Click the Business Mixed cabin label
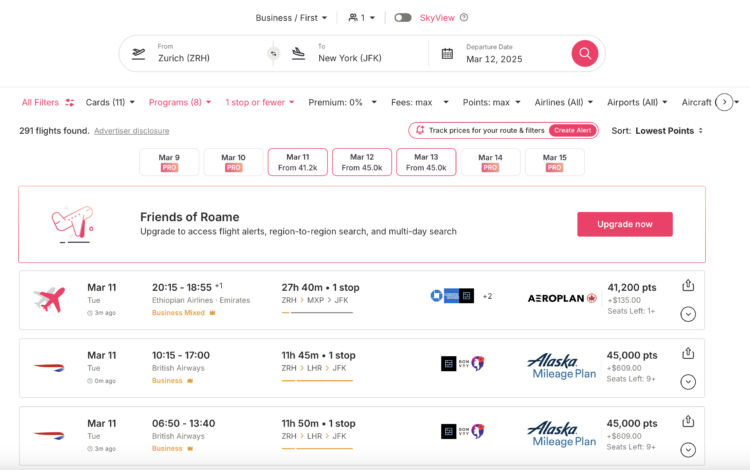Viewport: 750px width, 470px height. click(x=178, y=313)
